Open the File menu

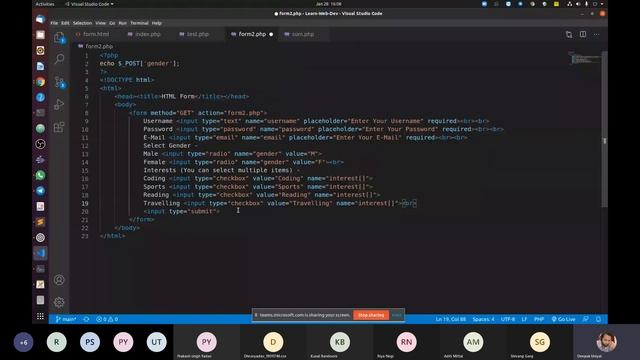click(54, 23)
